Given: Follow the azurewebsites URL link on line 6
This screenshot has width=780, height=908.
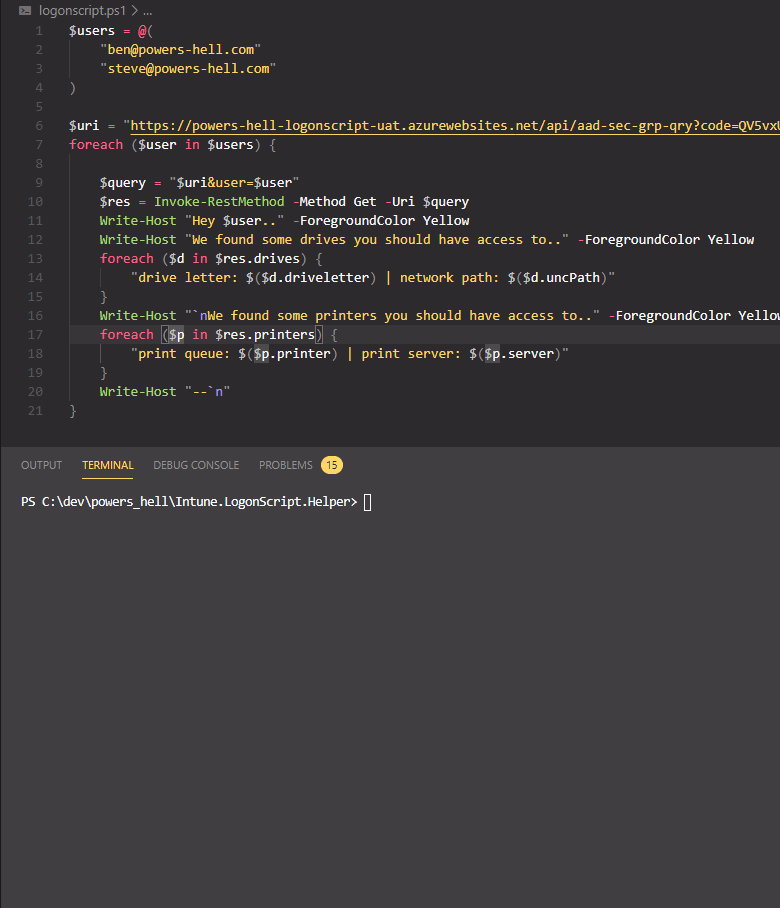Looking at the screenshot, I should (x=455, y=126).
